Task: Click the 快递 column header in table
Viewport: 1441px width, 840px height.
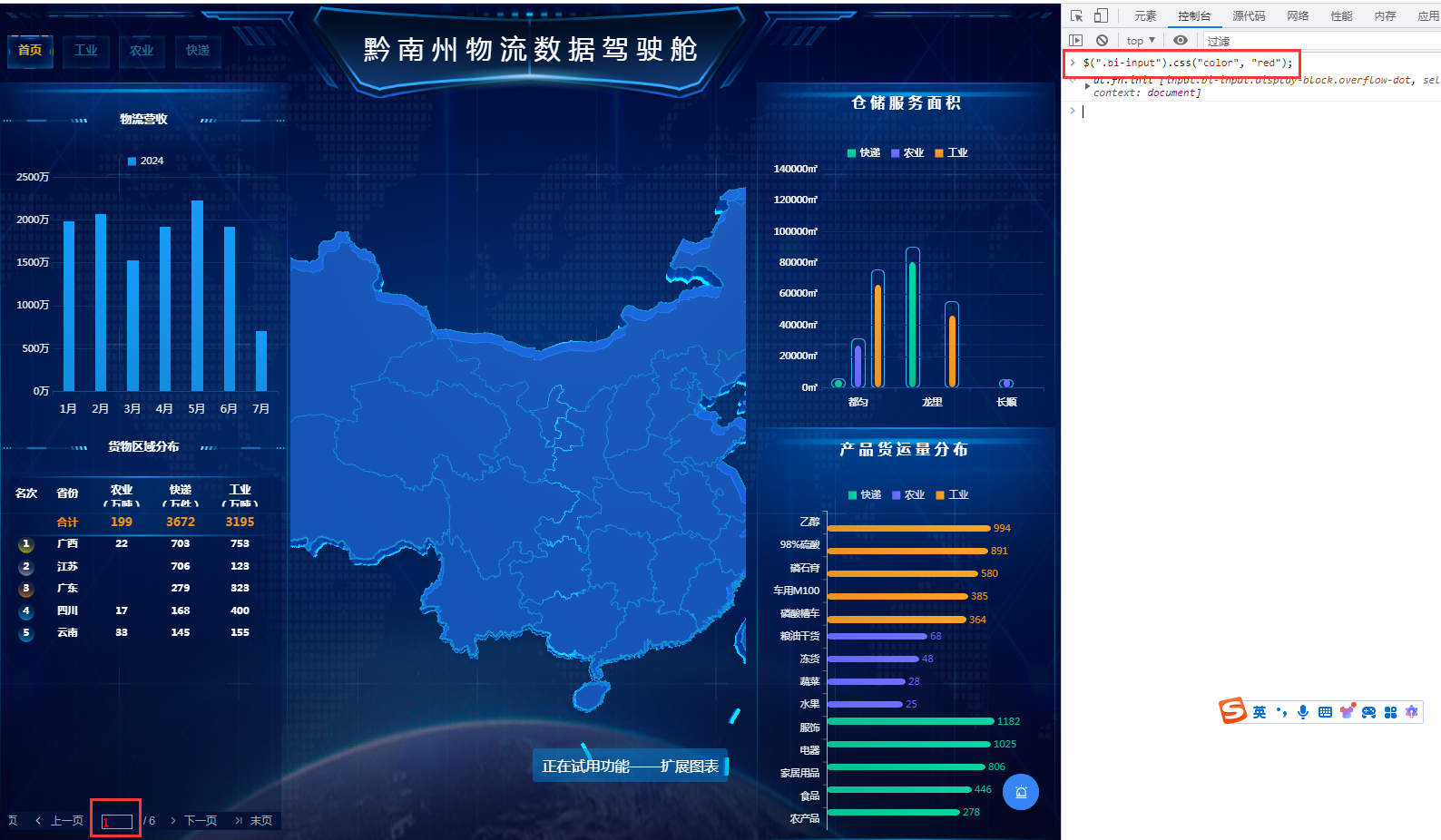Action: tap(181, 494)
